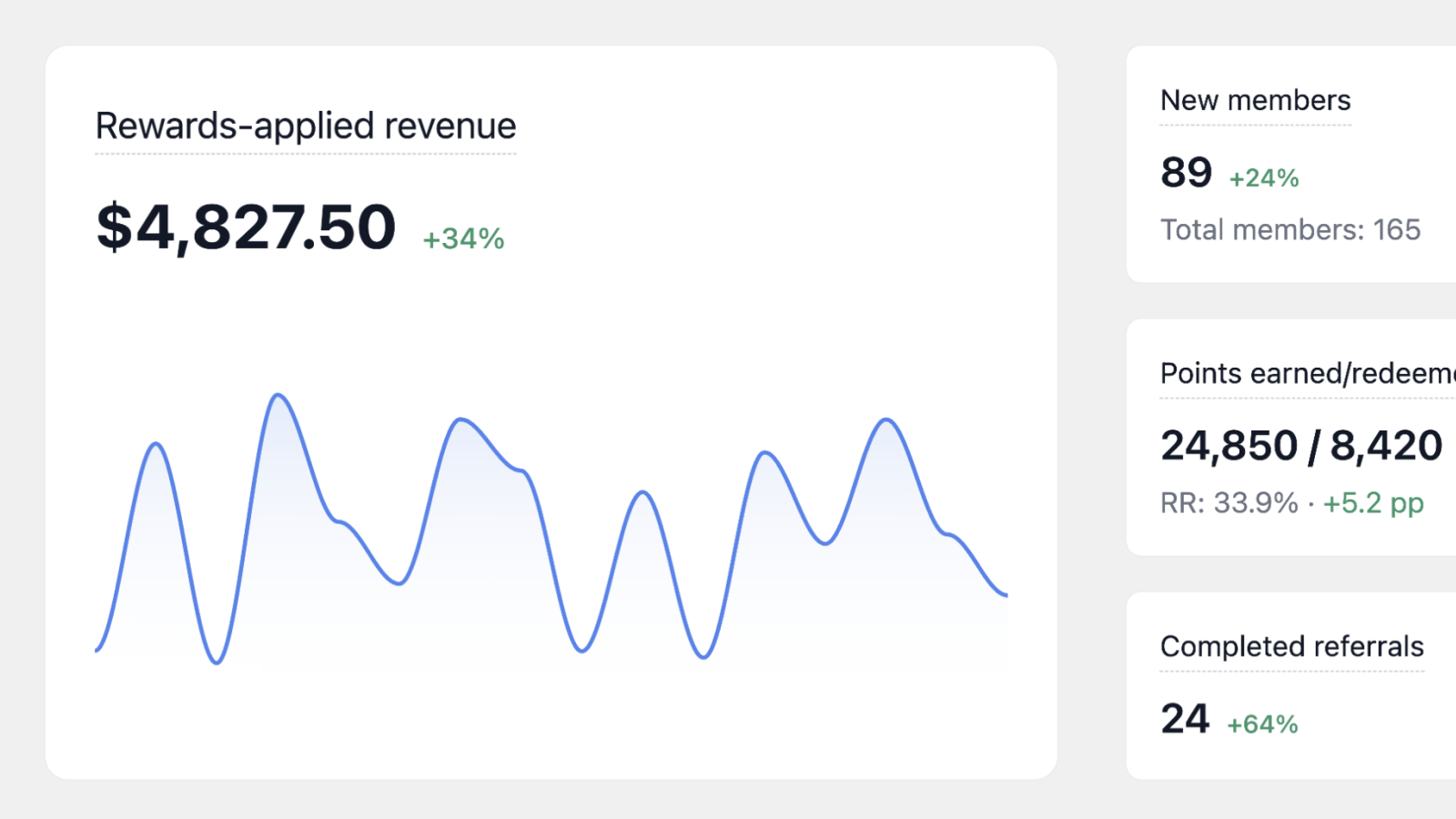Click the left start of the revenue line
1456x819 pixels.
tap(97, 649)
